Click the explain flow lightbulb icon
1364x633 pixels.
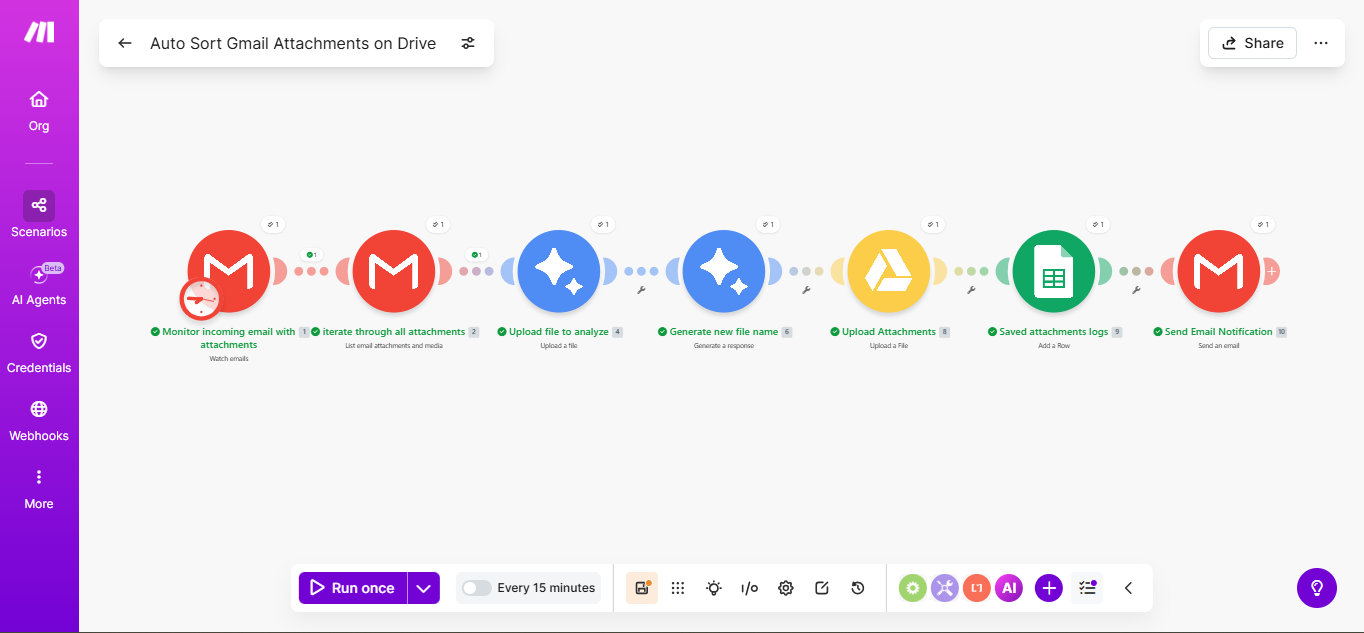coord(714,588)
